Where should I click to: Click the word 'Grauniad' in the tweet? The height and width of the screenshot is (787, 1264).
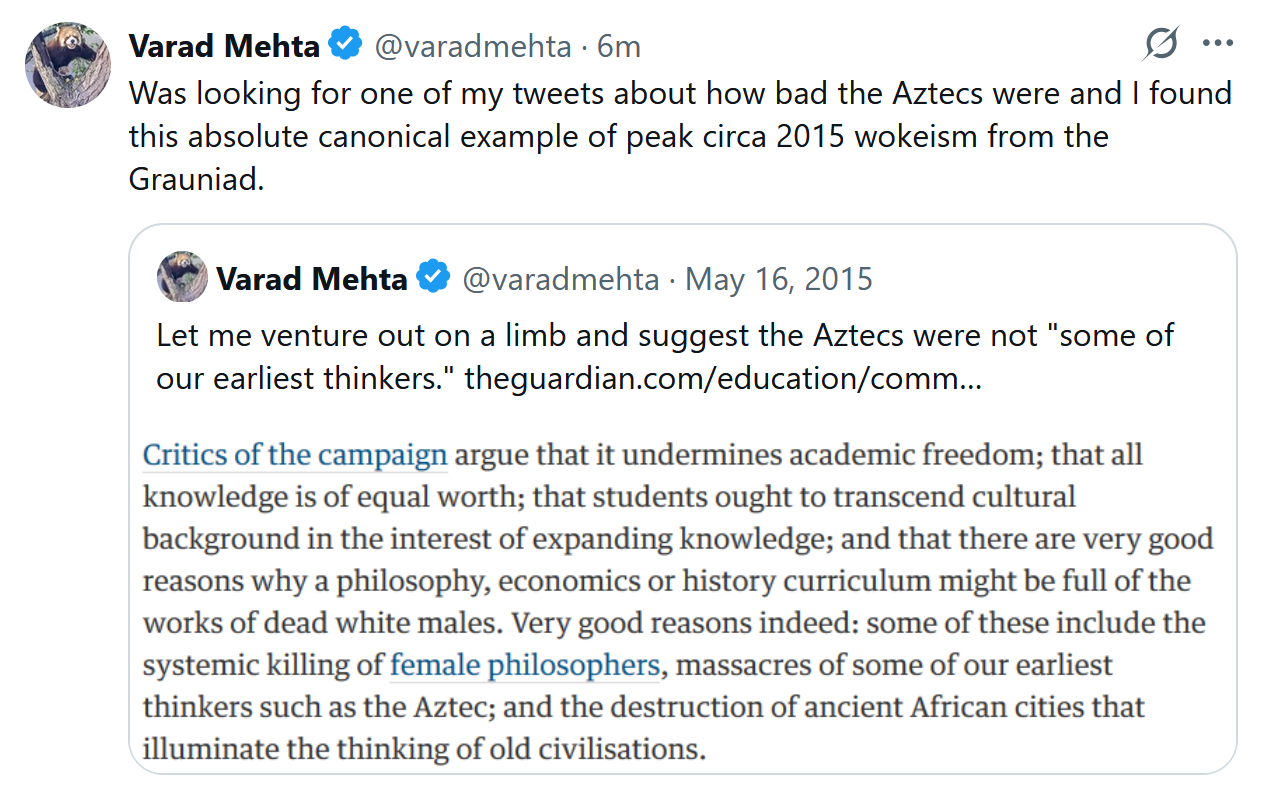click(x=194, y=178)
